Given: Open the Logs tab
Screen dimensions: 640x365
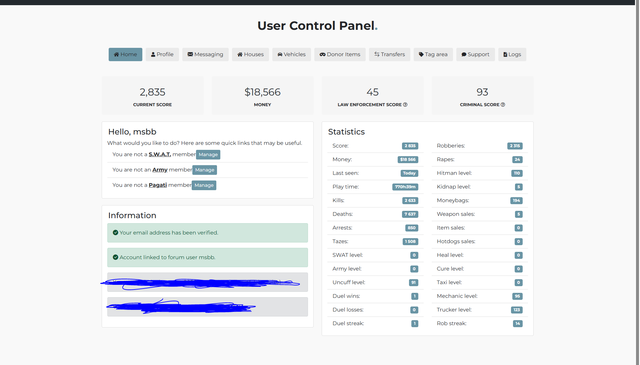Looking at the screenshot, I should [x=512, y=54].
